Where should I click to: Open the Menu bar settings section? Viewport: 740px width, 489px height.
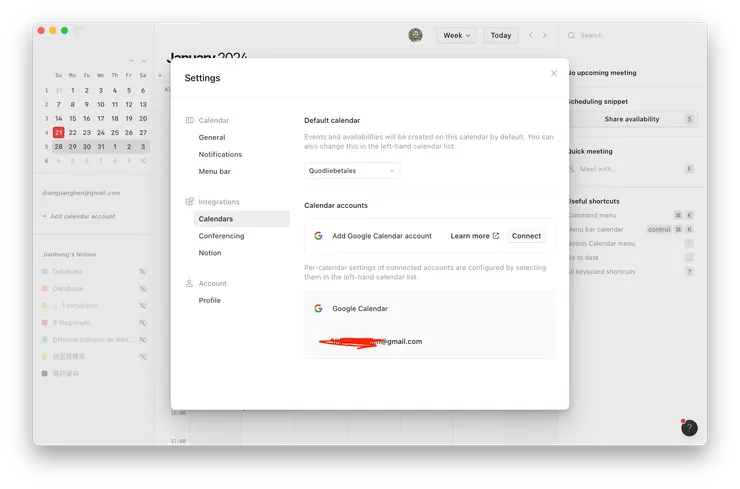[214, 171]
